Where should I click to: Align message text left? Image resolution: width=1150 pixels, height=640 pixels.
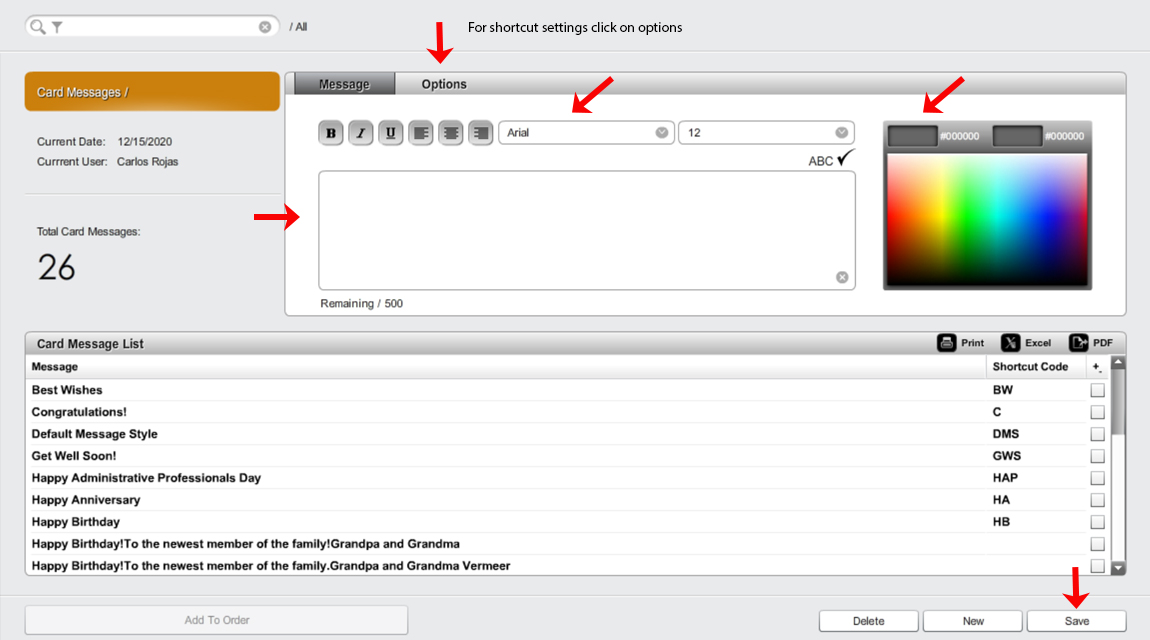tap(421, 133)
